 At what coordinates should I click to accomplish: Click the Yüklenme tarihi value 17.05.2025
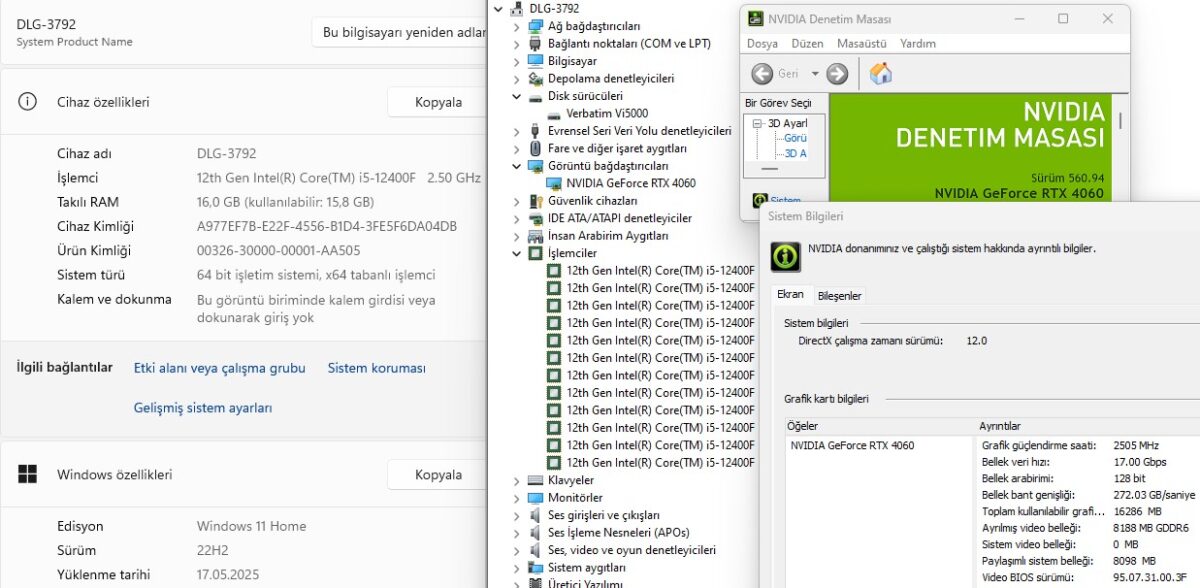click(229, 574)
